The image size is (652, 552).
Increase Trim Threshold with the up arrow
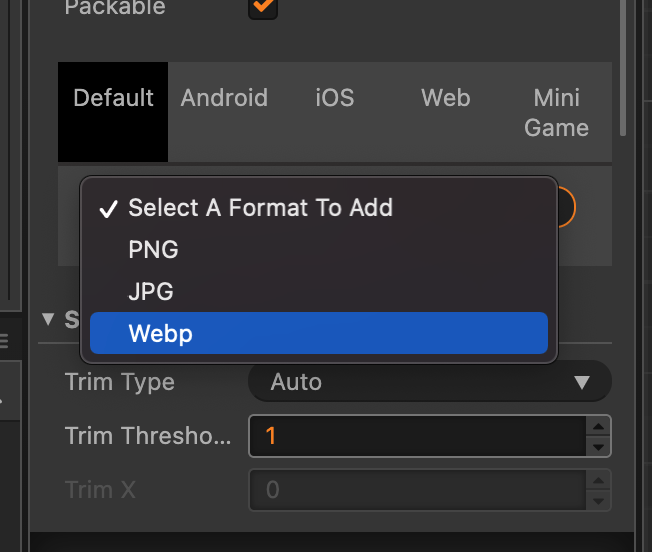[597, 427]
